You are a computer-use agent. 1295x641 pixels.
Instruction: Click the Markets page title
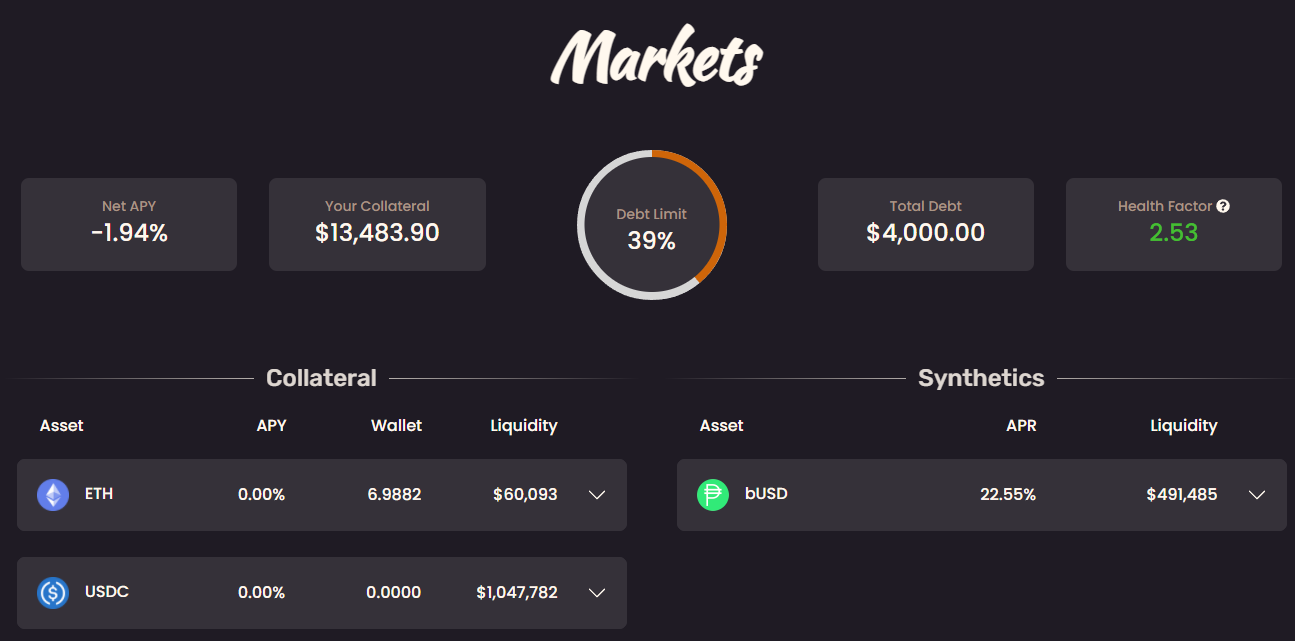[x=656, y=58]
